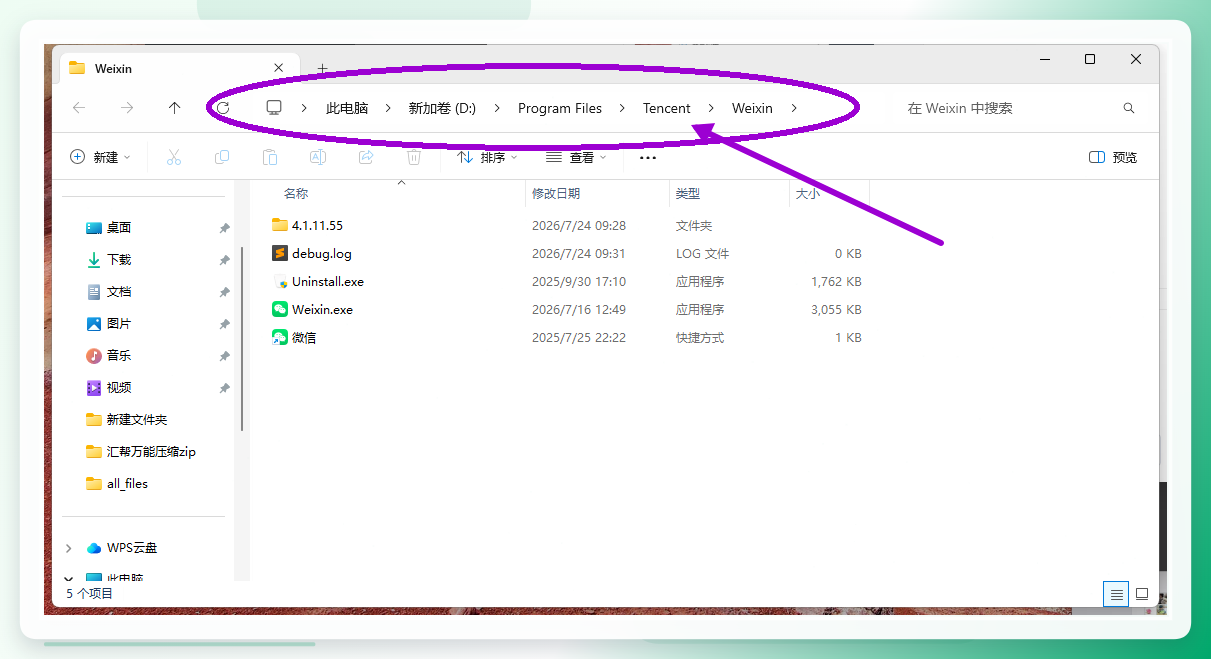
Task: Click Weixin in the address bar
Action: pyautogui.click(x=752, y=108)
